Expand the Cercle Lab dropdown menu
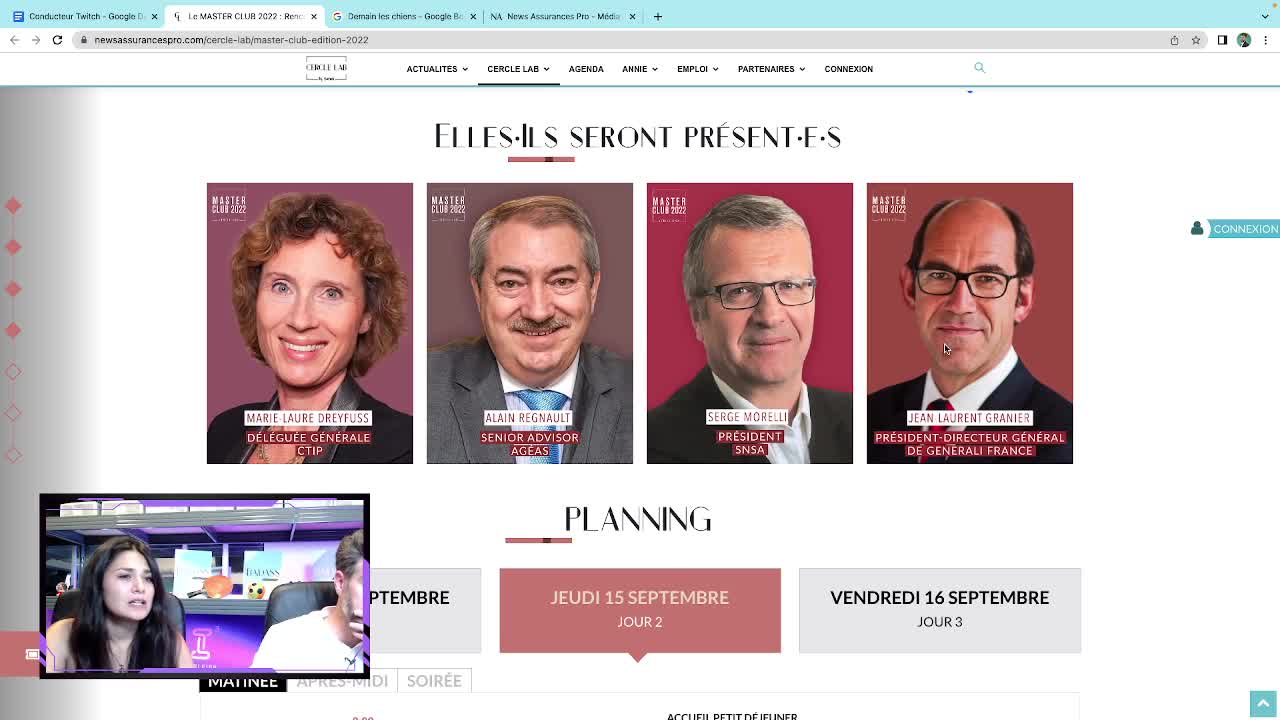Screen dimensions: 1280x720 [518, 69]
